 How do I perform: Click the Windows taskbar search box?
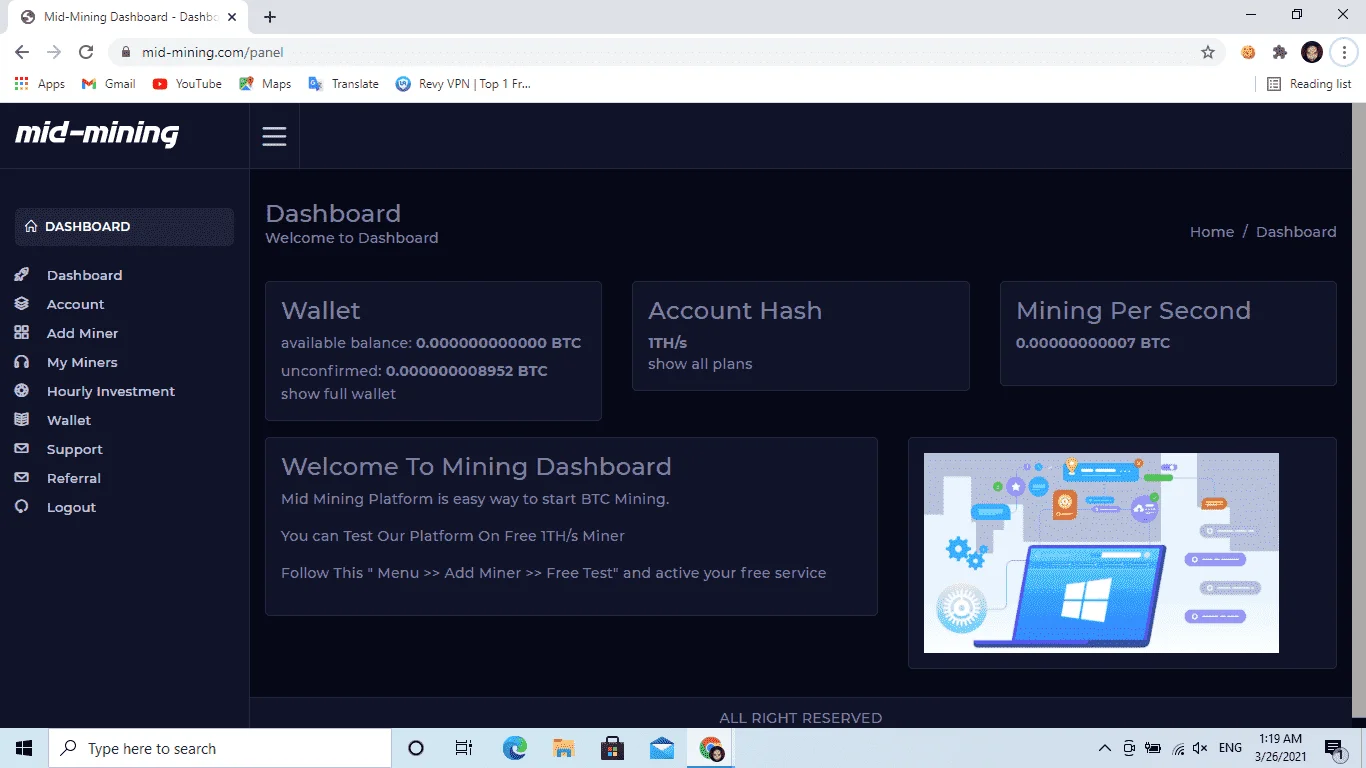point(220,748)
